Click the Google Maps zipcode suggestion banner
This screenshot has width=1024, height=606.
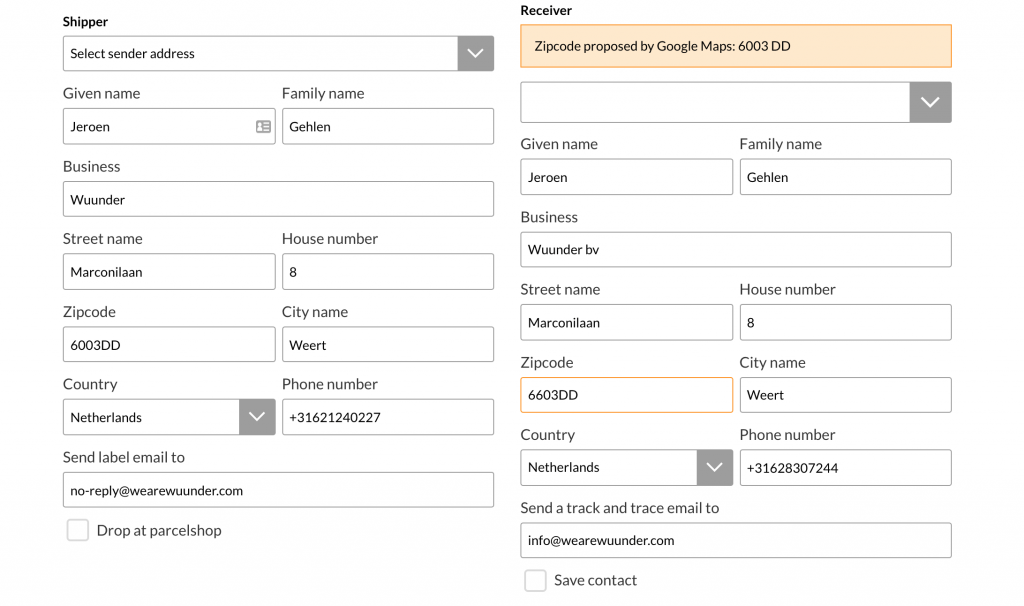point(736,46)
